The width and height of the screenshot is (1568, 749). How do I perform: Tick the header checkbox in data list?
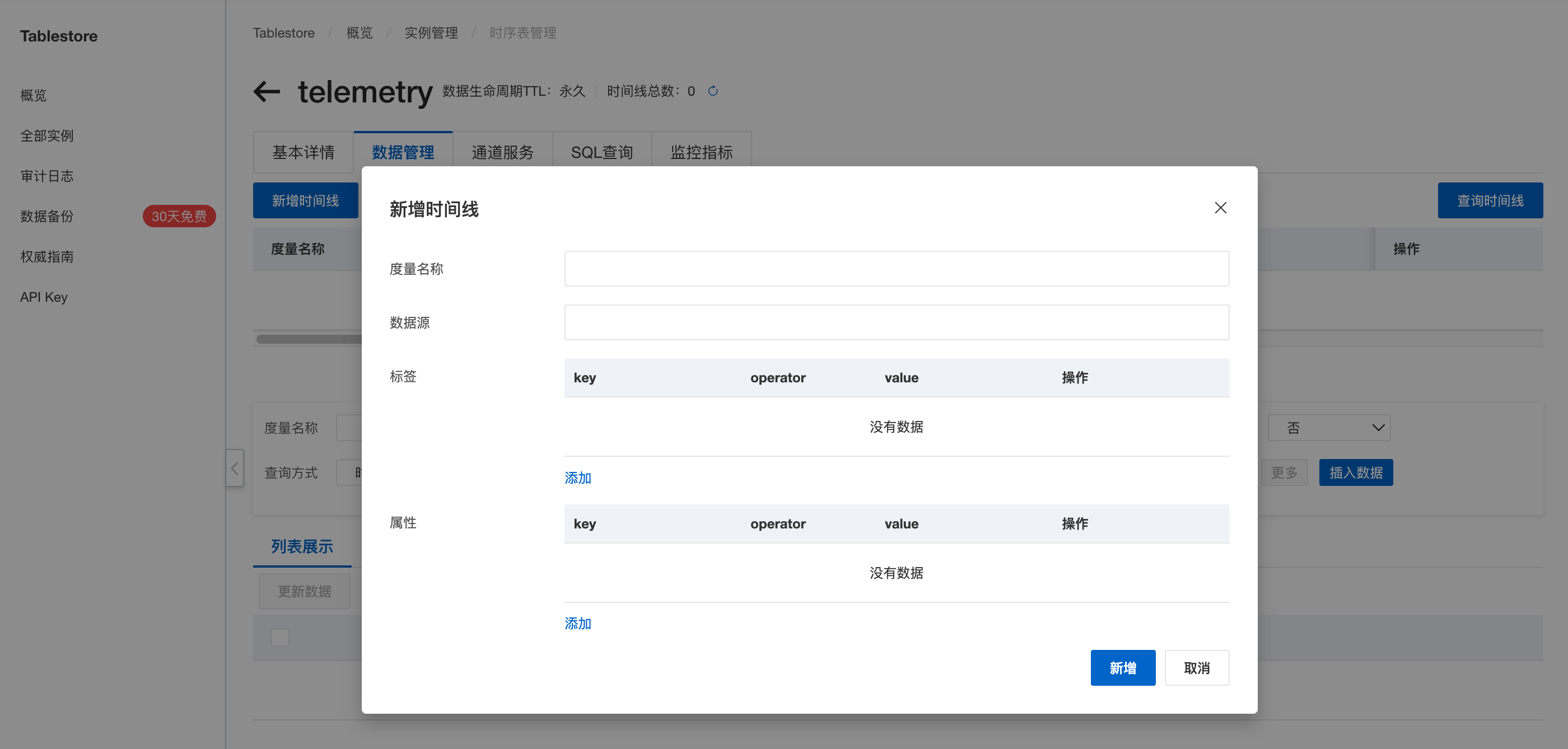coord(280,638)
